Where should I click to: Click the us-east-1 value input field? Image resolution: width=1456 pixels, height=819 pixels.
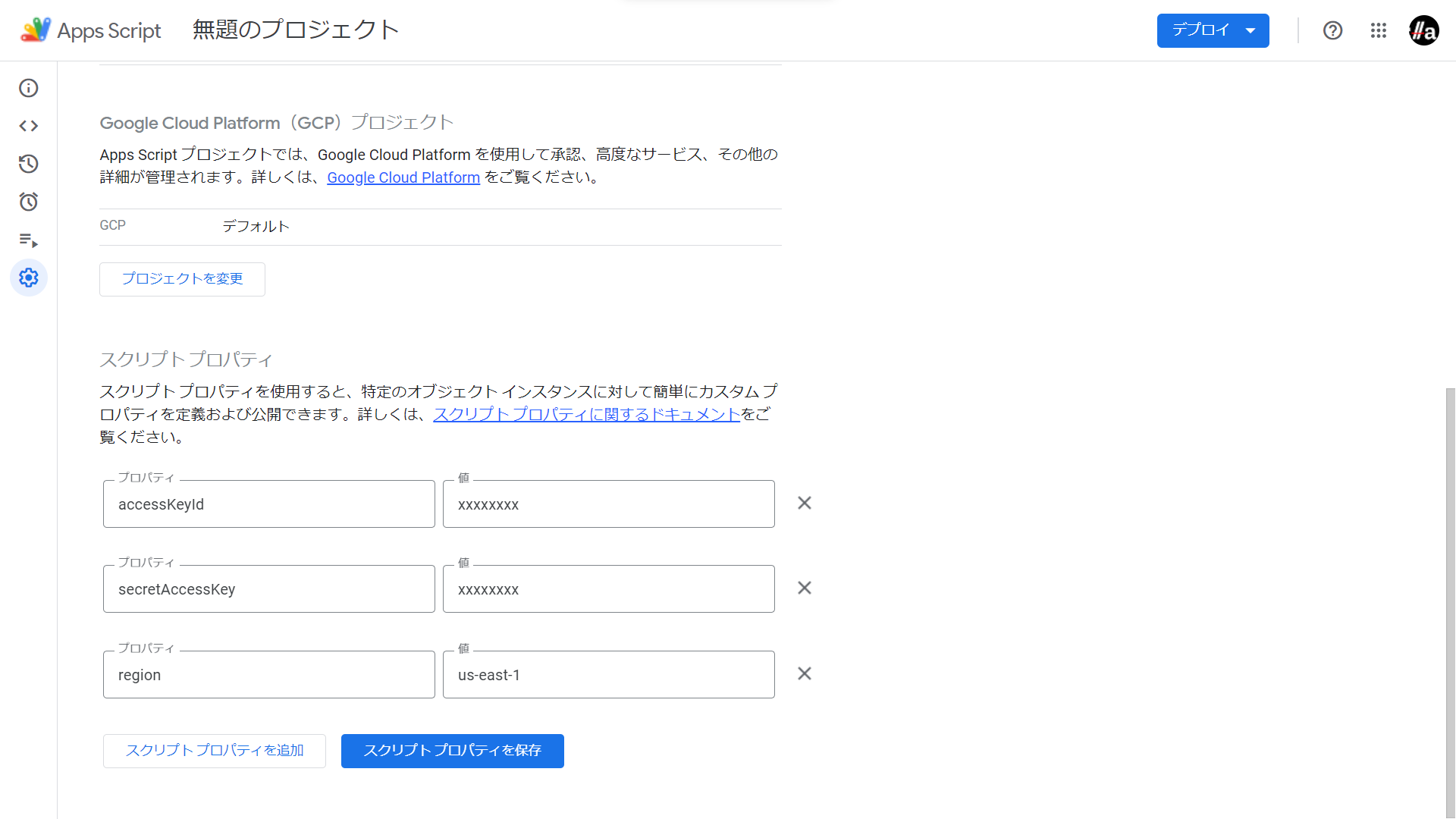coord(608,675)
